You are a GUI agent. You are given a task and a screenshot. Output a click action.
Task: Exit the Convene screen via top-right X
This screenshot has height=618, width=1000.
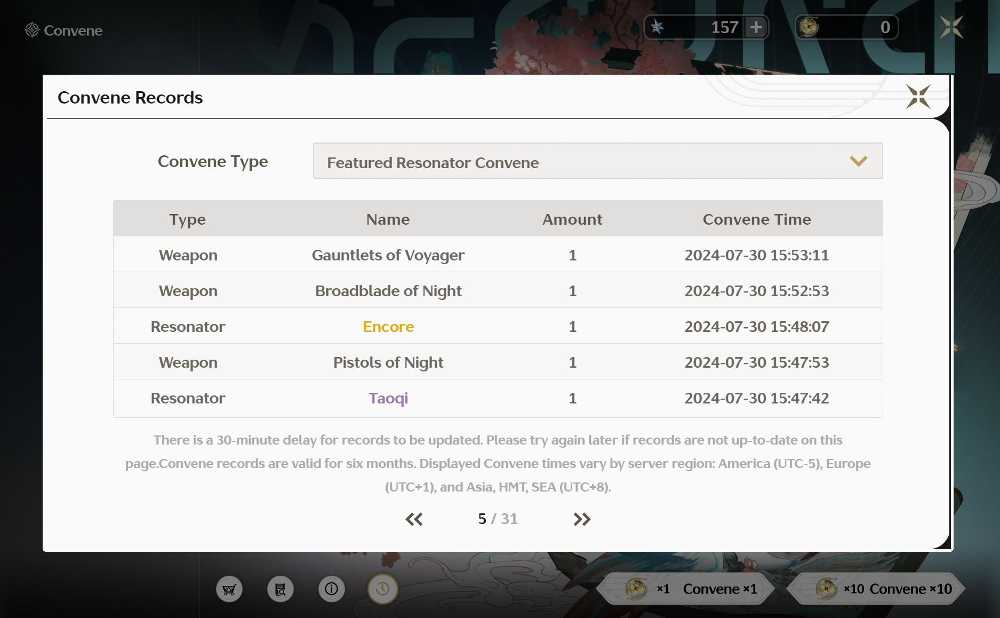tap(951, 27)
